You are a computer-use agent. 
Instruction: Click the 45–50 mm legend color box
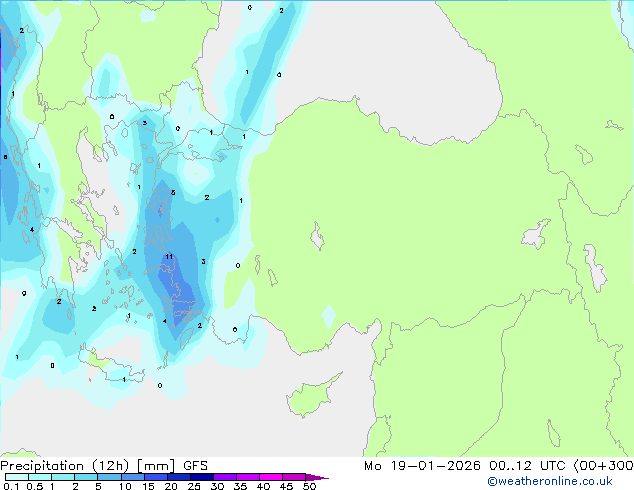(x=294, y=477)
